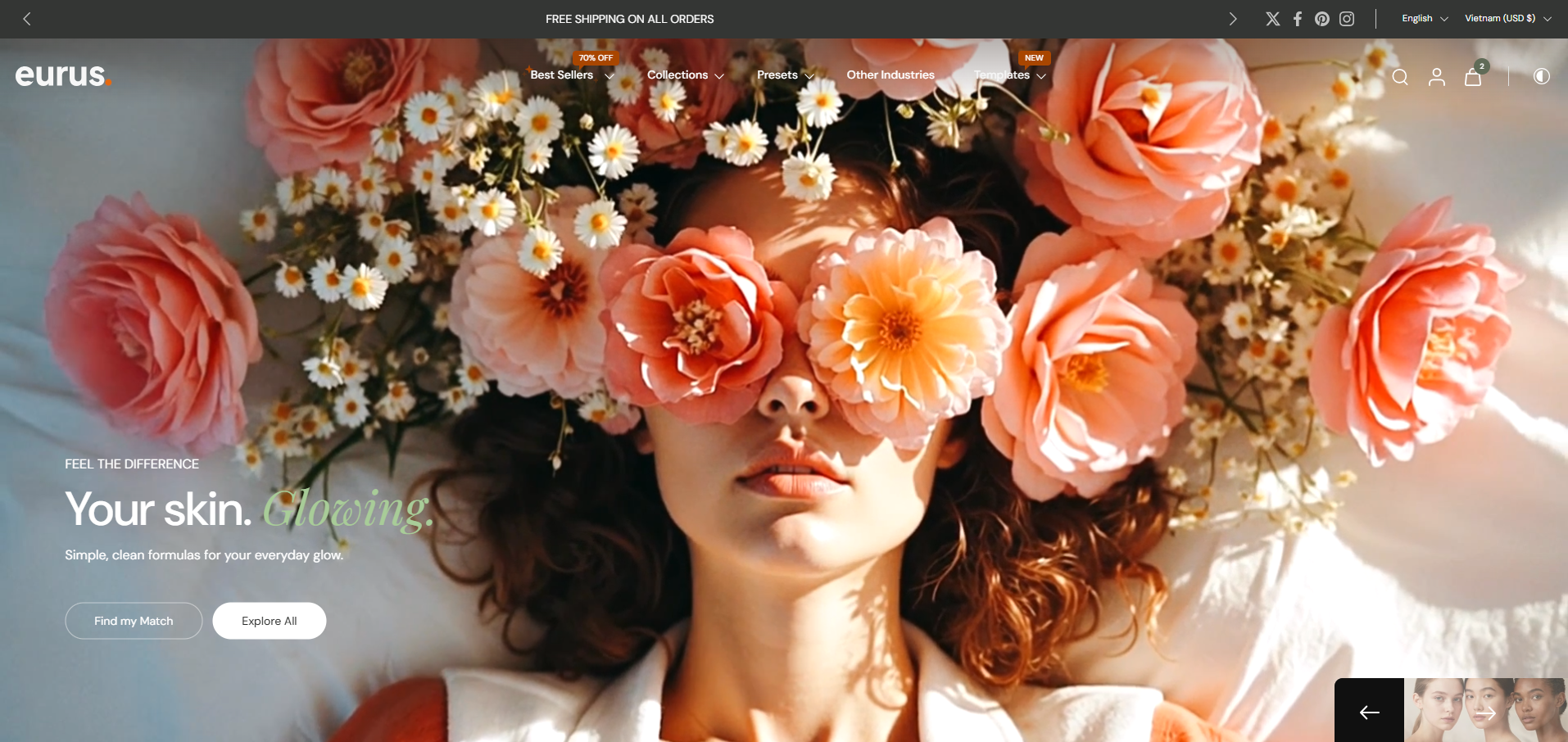Select the Other Industries menu item

[x=890, y=75]
